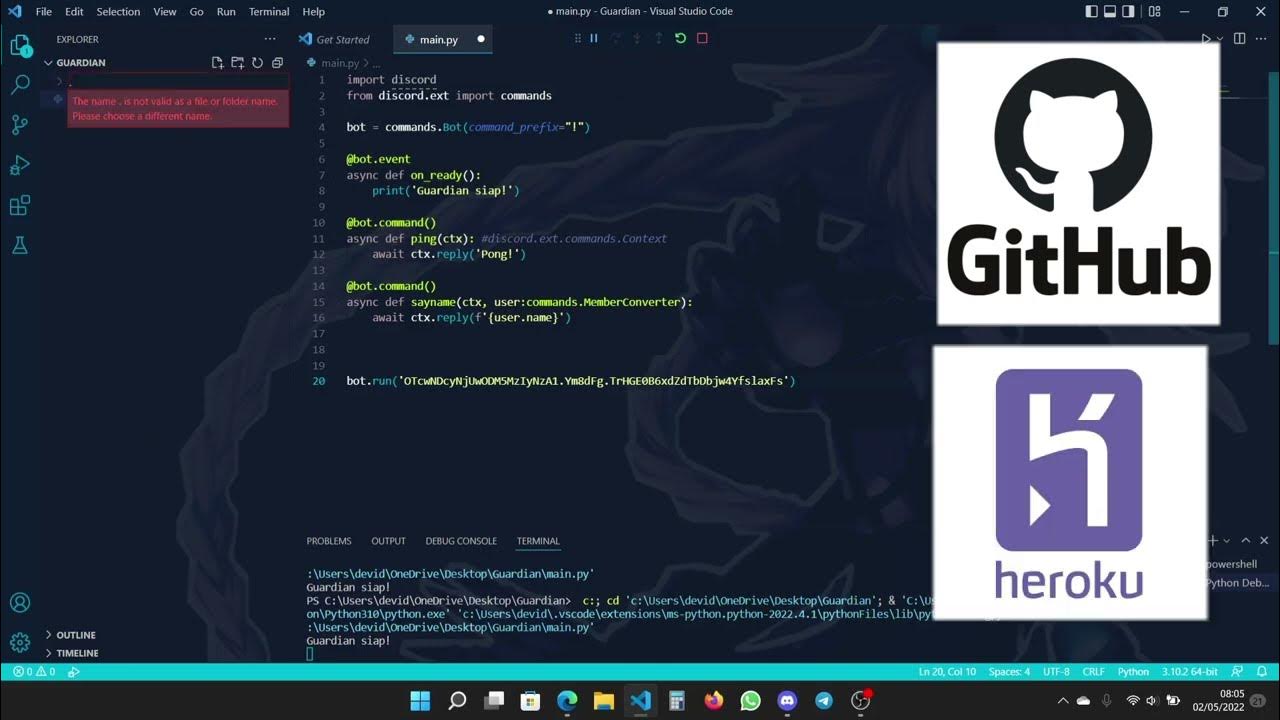
Task: Open the Help menu
Action: click(314, 11)
